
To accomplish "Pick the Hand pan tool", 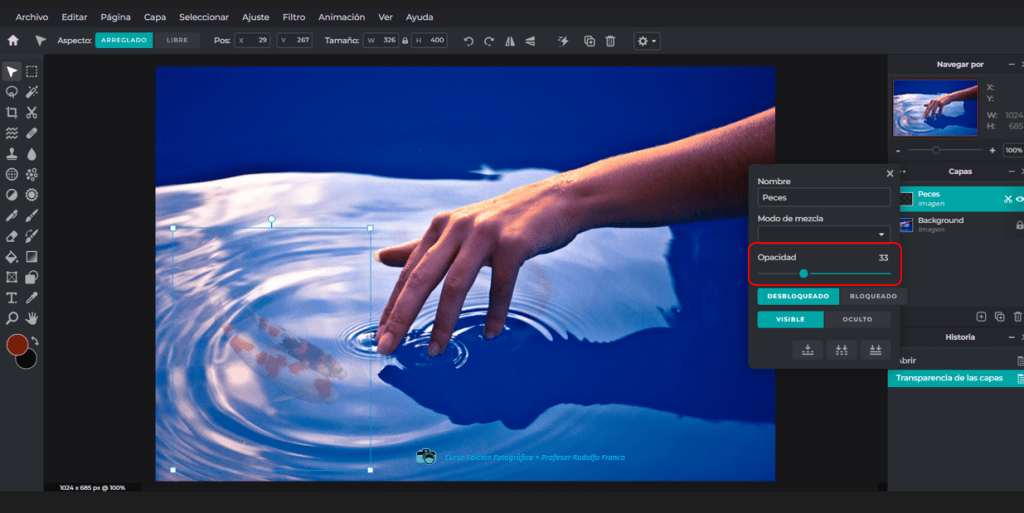I will point(32,318).
